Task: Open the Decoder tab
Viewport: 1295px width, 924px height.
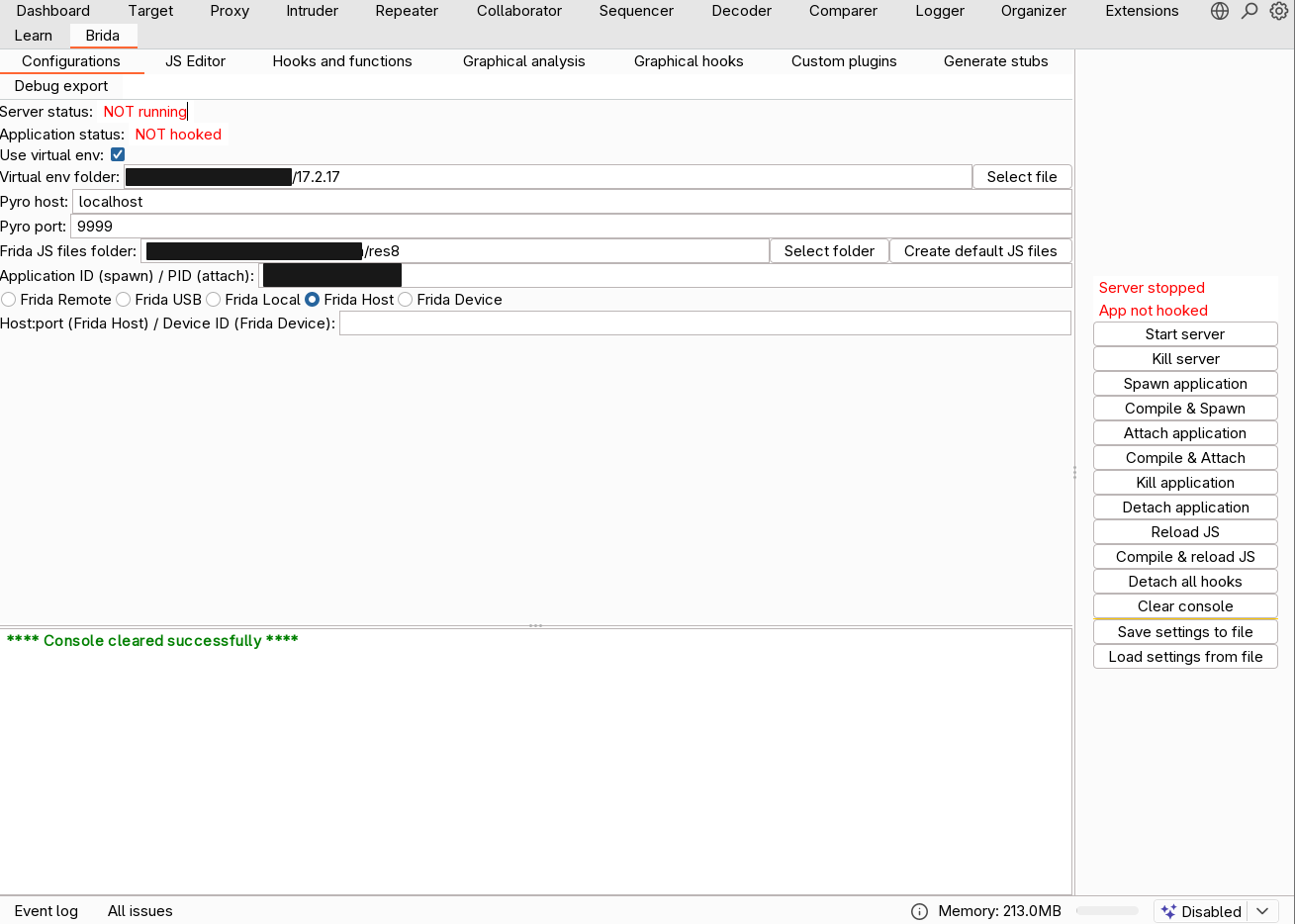Action: 742,11
